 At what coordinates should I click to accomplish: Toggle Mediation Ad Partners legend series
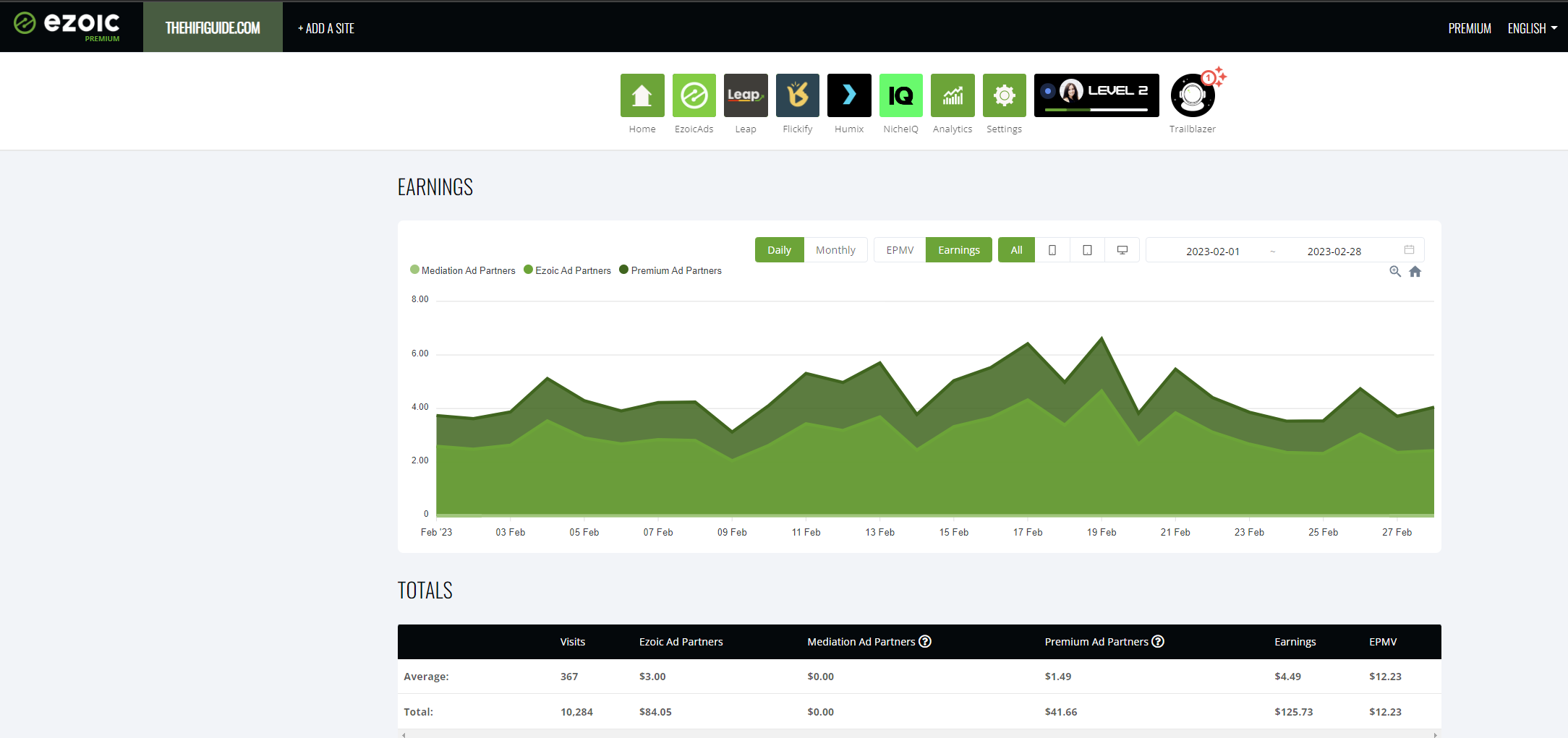[x=463, y=270]
